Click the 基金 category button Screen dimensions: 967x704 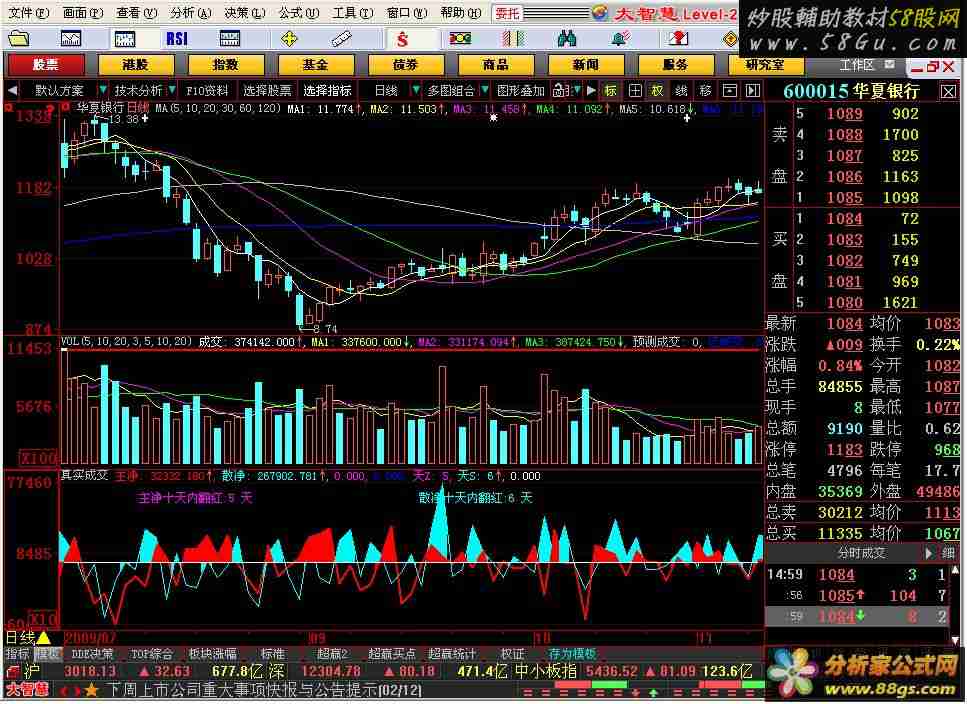(316, 64)
